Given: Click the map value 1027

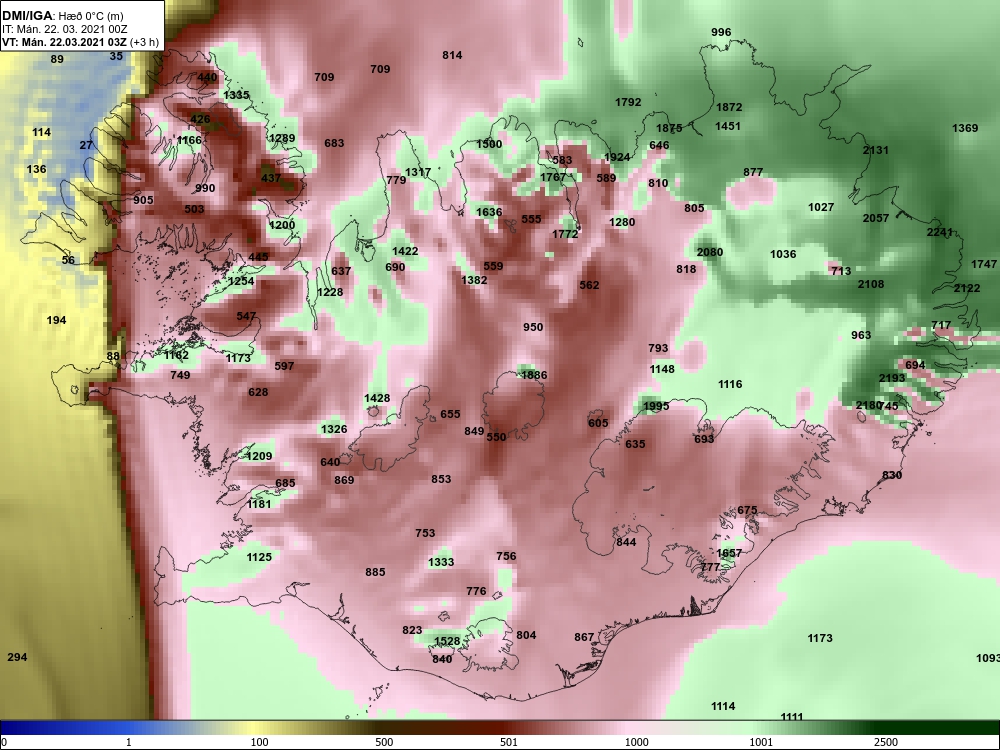Looking at the screenshot, I should coord(821,207).
